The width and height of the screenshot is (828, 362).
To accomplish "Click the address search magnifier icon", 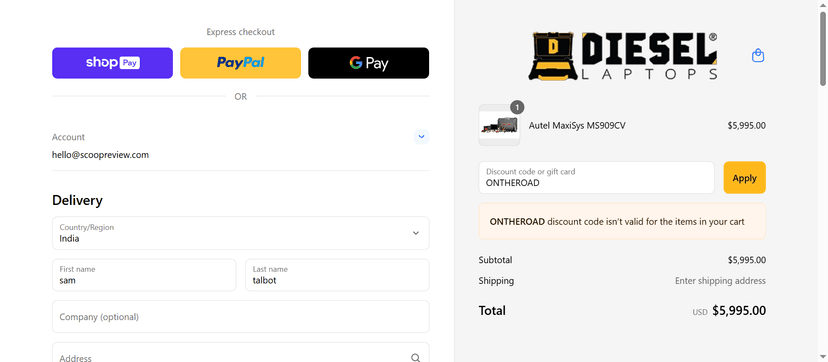I will point(416,357).
